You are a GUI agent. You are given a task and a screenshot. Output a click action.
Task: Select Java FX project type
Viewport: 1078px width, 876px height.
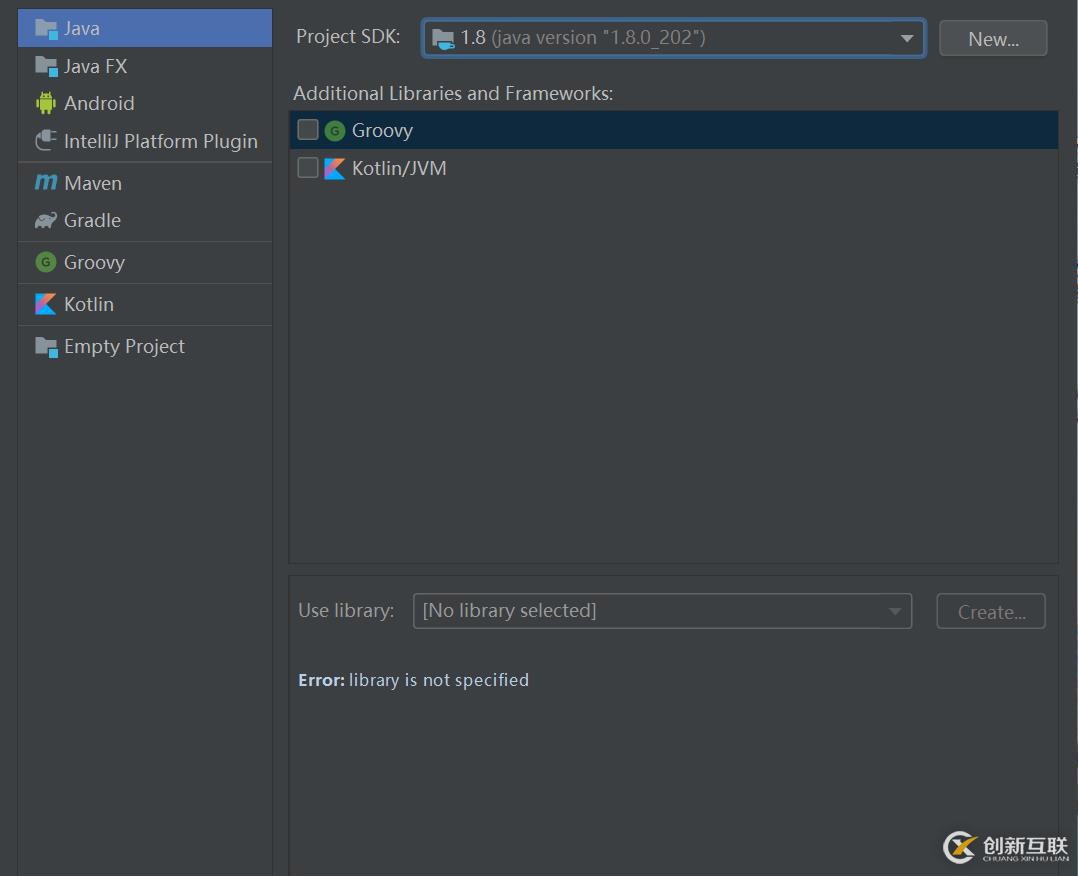[145, 67]
